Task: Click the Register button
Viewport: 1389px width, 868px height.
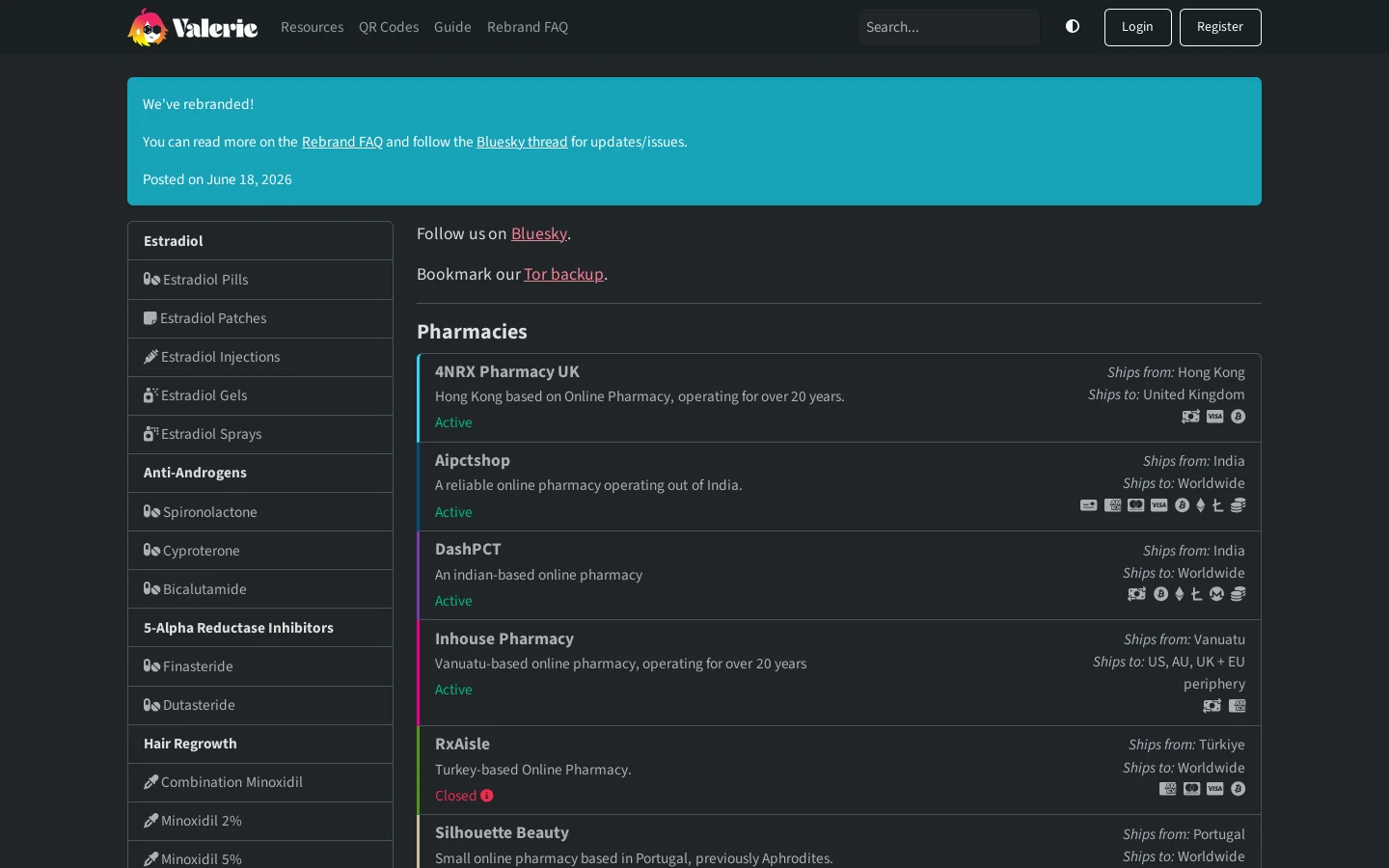Action: [x=1220, y=27]
